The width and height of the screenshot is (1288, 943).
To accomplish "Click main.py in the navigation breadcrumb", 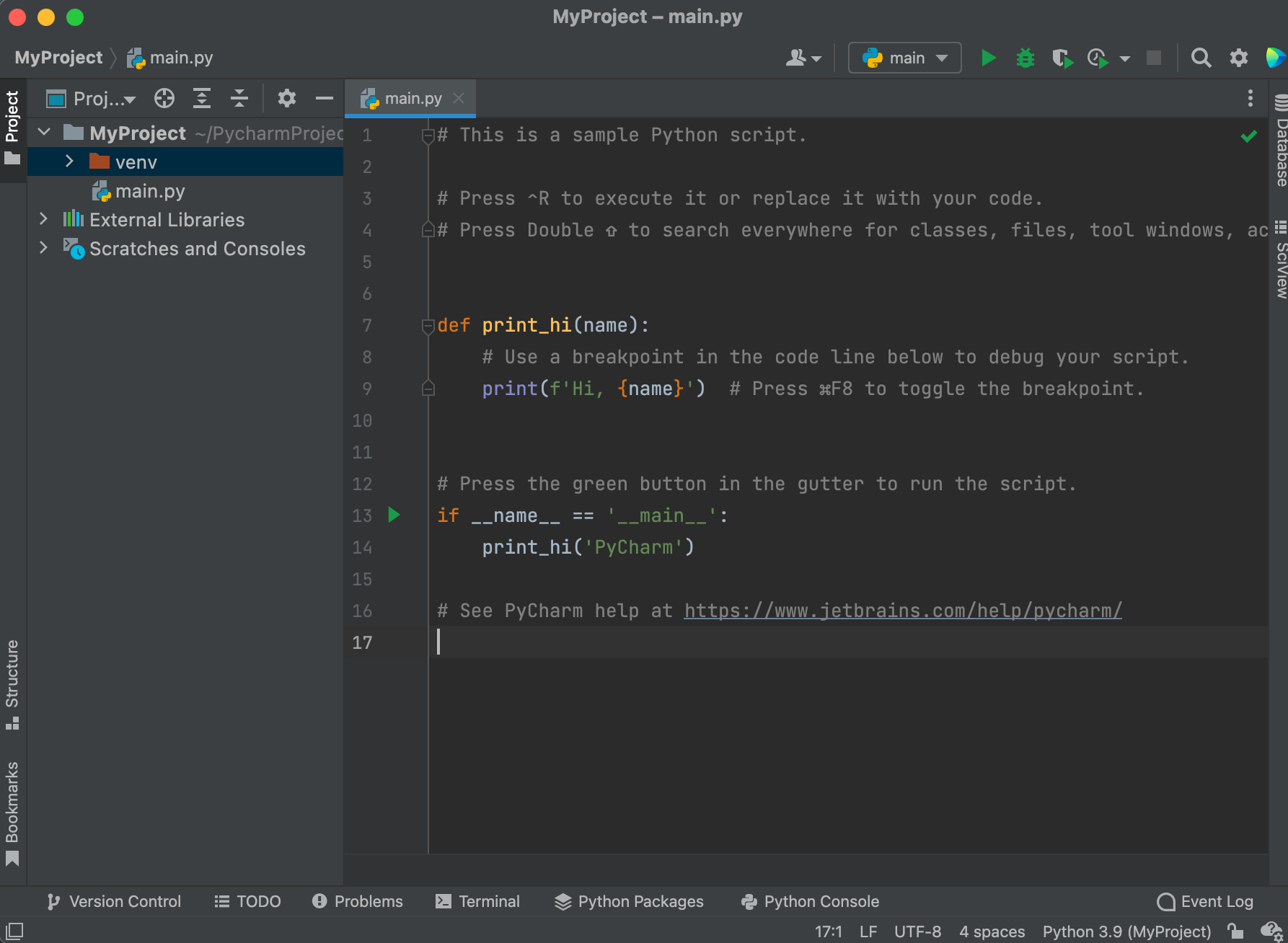I will tap(170, 58).
